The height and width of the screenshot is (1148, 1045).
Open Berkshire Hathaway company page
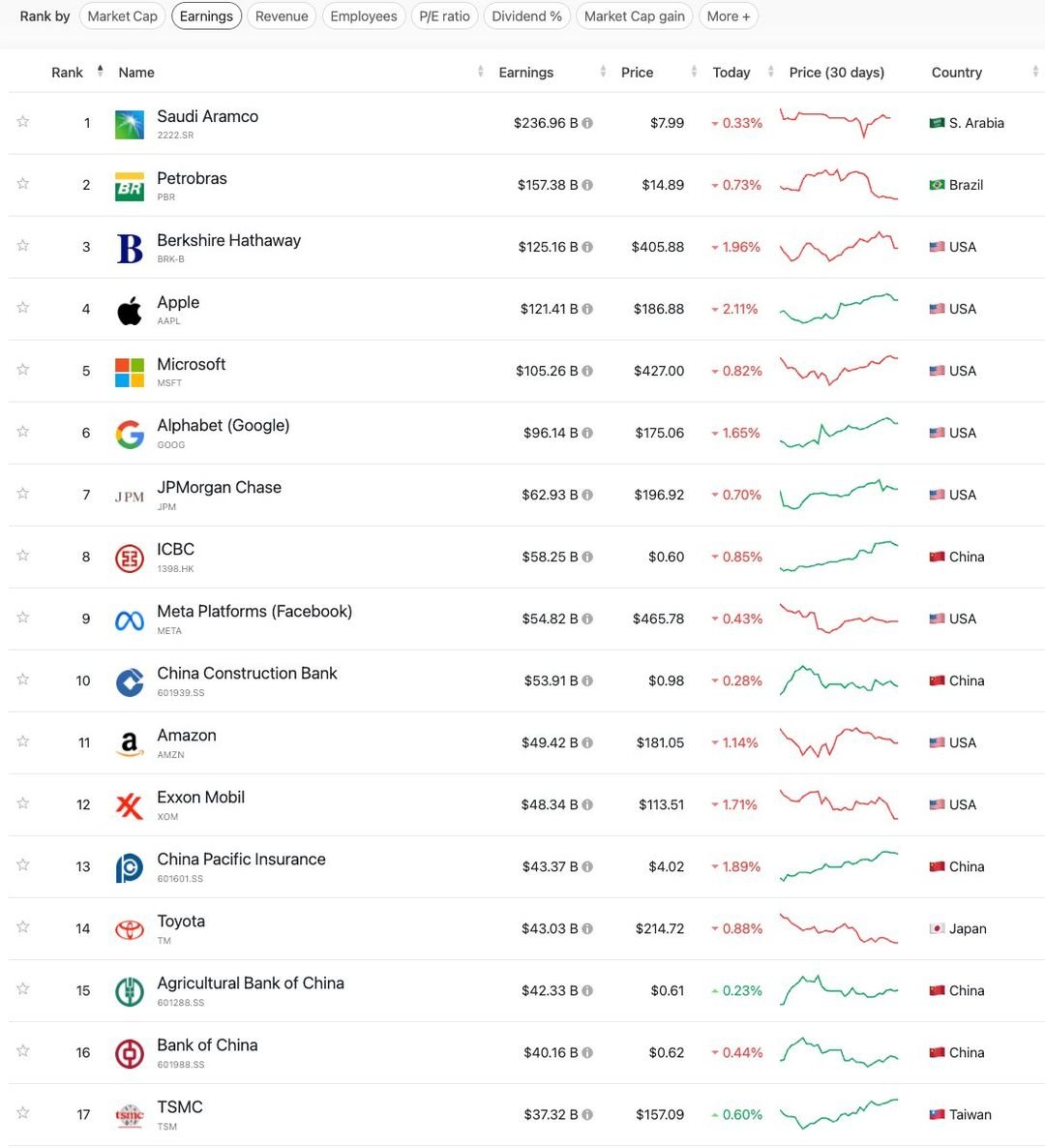(x=229, y=240)
